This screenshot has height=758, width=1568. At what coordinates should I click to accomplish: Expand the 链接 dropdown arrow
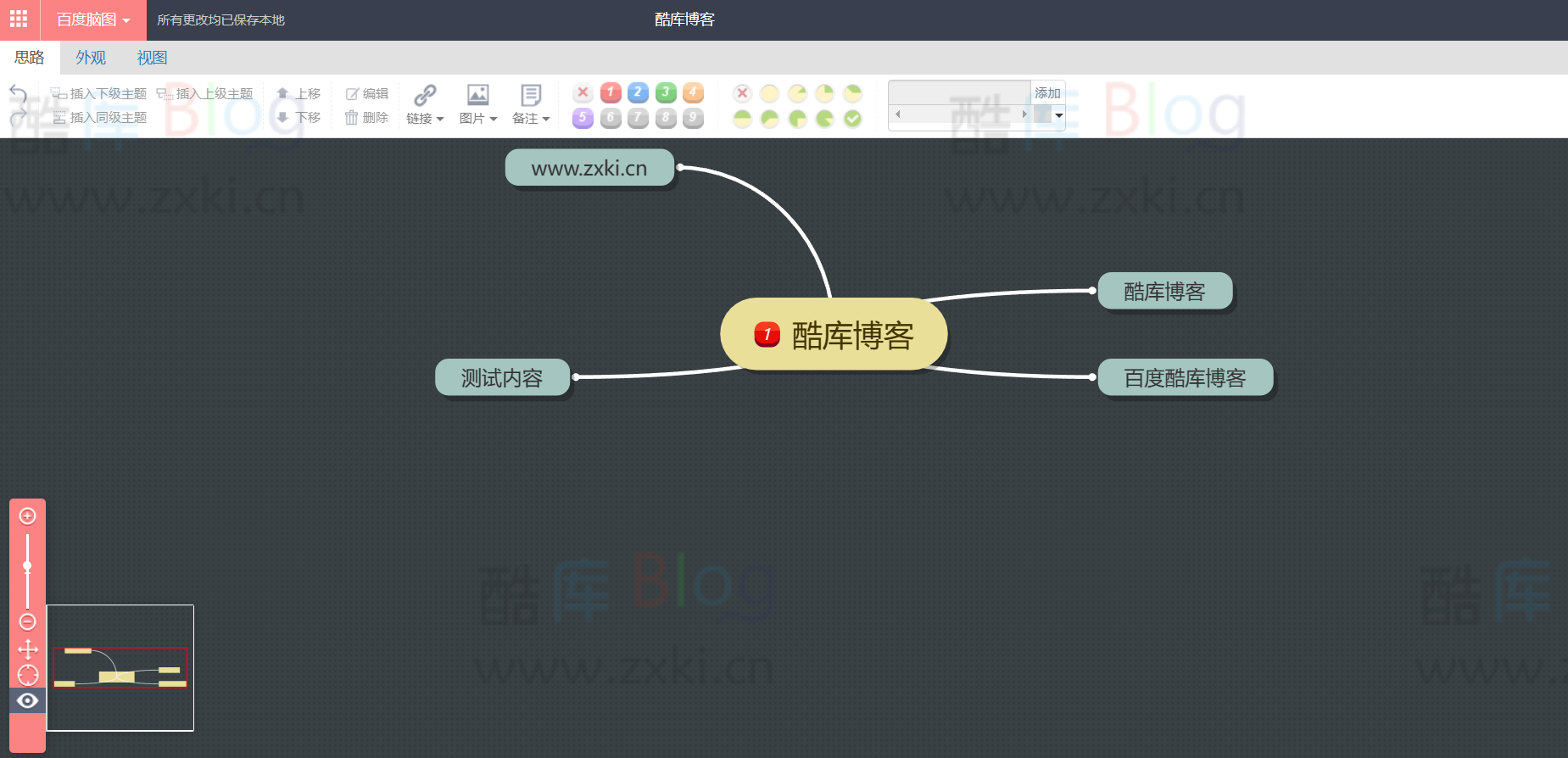coord(440,119)
